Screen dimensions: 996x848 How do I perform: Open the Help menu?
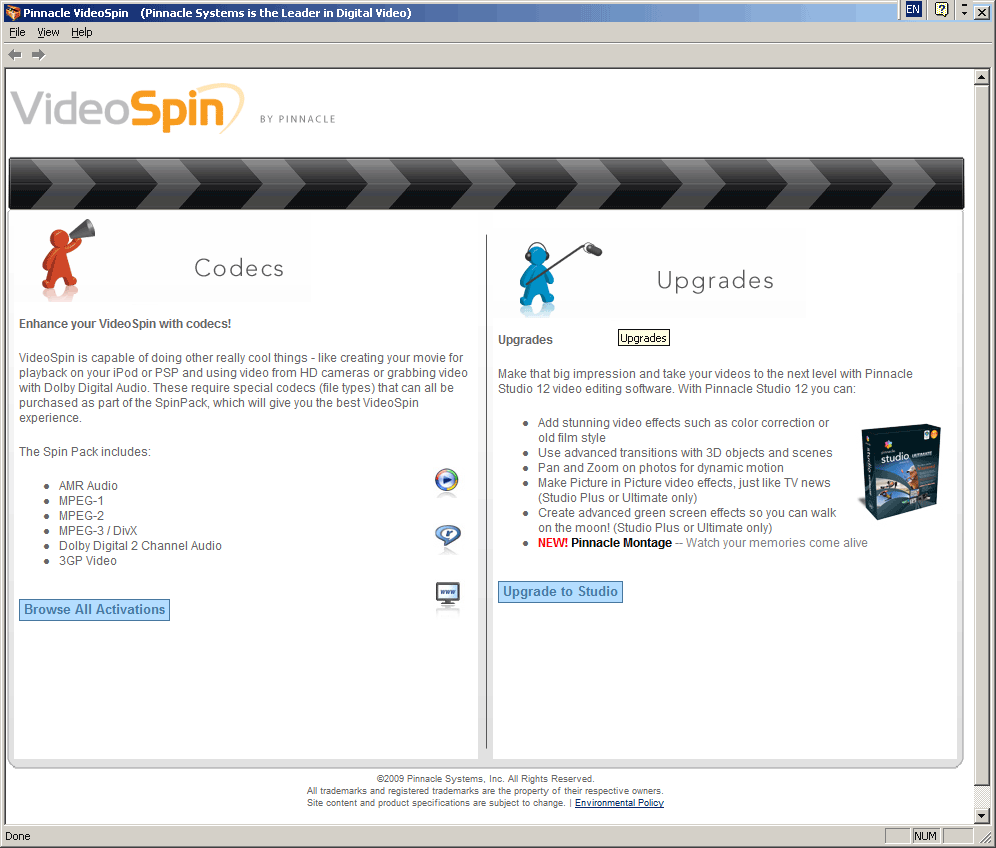(x=81, y=32)
